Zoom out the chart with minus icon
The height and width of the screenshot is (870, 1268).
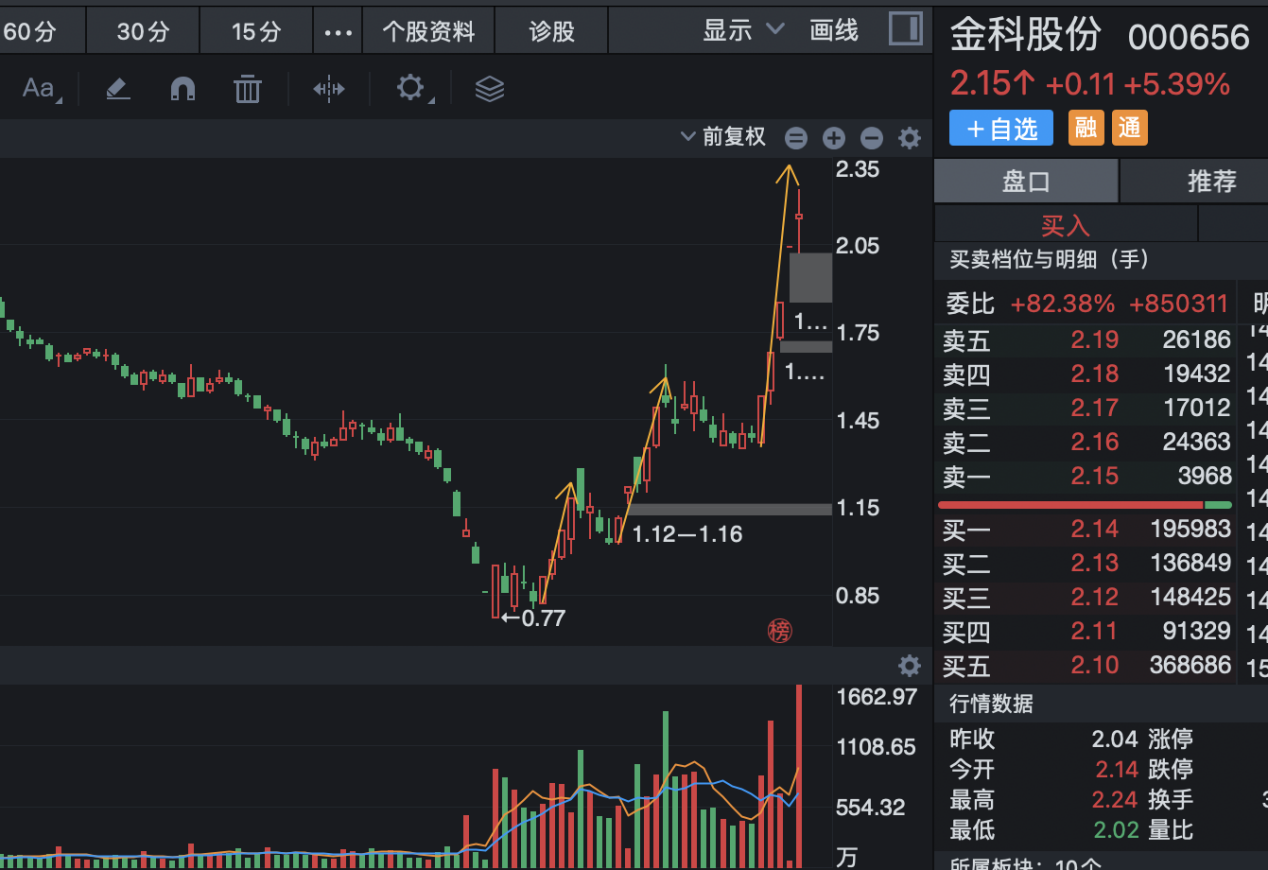(872, 138)
